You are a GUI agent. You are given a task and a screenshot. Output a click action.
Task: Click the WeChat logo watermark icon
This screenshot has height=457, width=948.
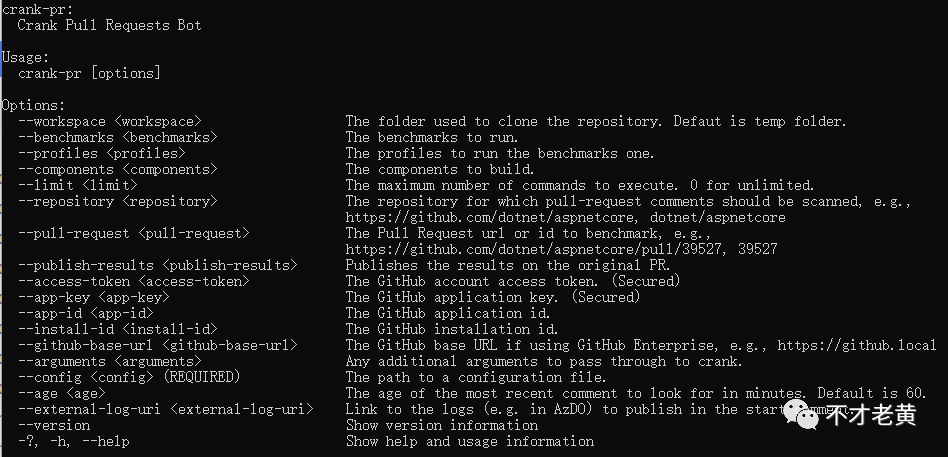pos(804,414)
